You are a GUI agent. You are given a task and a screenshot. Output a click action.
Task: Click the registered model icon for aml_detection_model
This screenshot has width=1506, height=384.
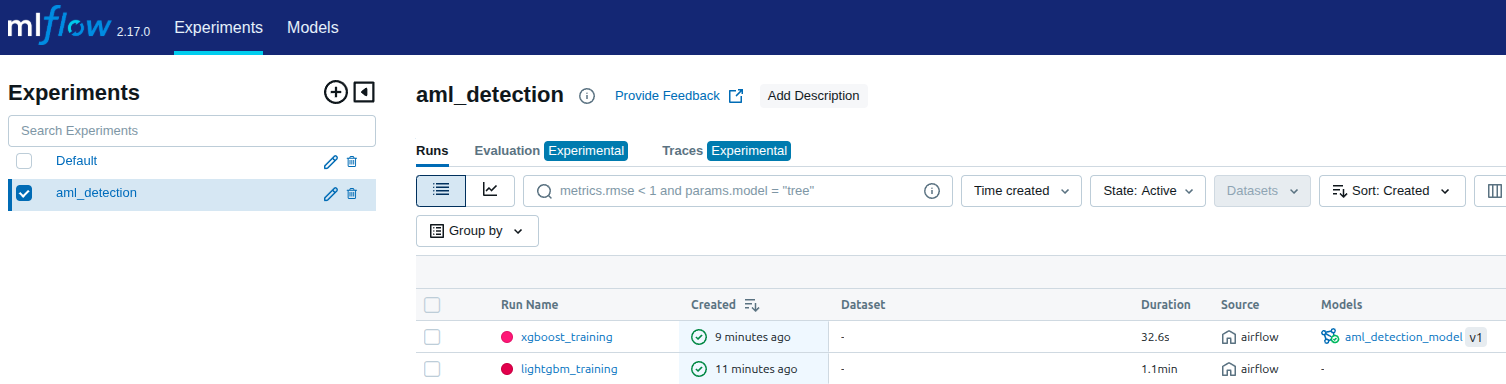(x=1330, y=337)
